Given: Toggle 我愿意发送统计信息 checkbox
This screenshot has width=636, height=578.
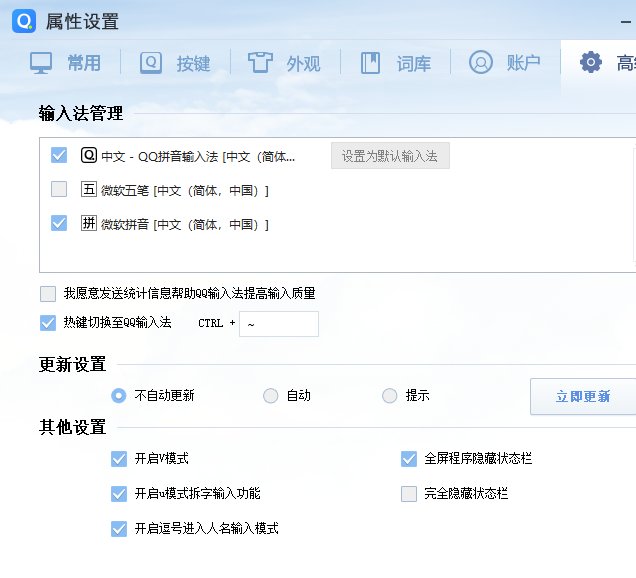Looking at the screenshot, I should click(x=48, y=294).
